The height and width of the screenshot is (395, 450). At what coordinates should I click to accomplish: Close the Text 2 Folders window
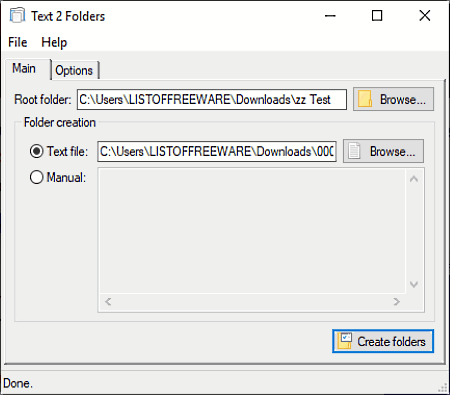[x=425, y=16]
